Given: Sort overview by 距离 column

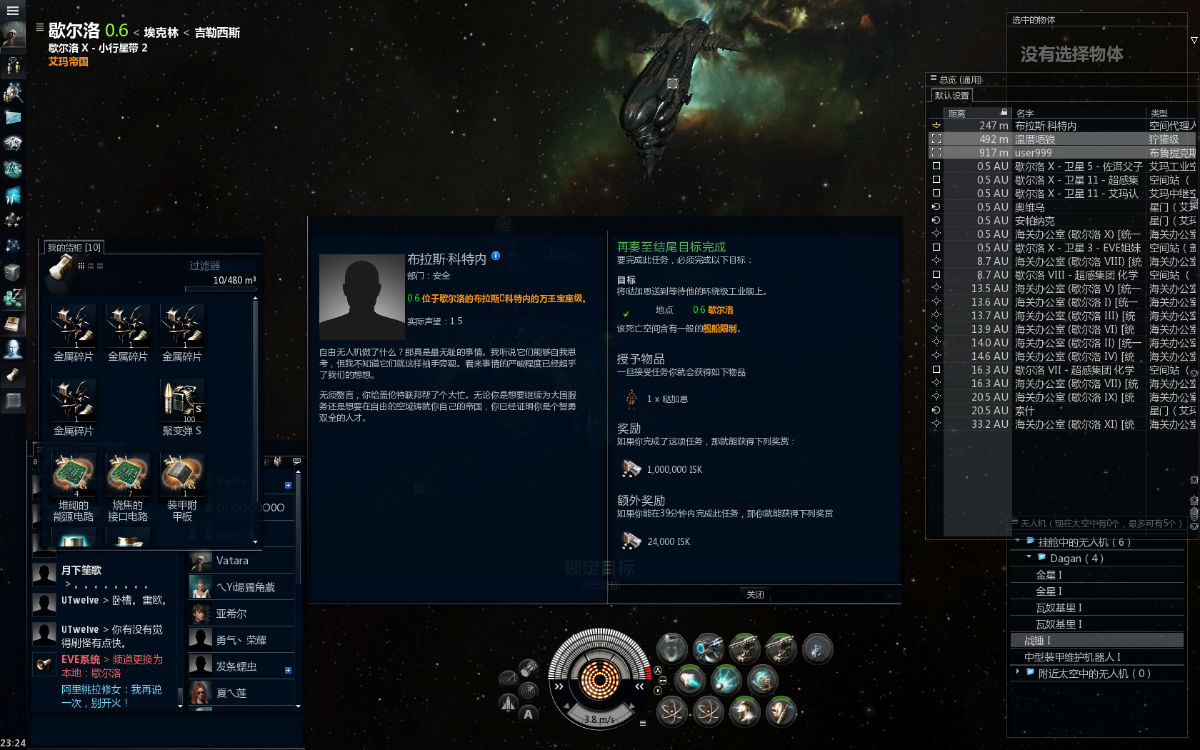Looking at the screenshot, I should tap(971, 112).
